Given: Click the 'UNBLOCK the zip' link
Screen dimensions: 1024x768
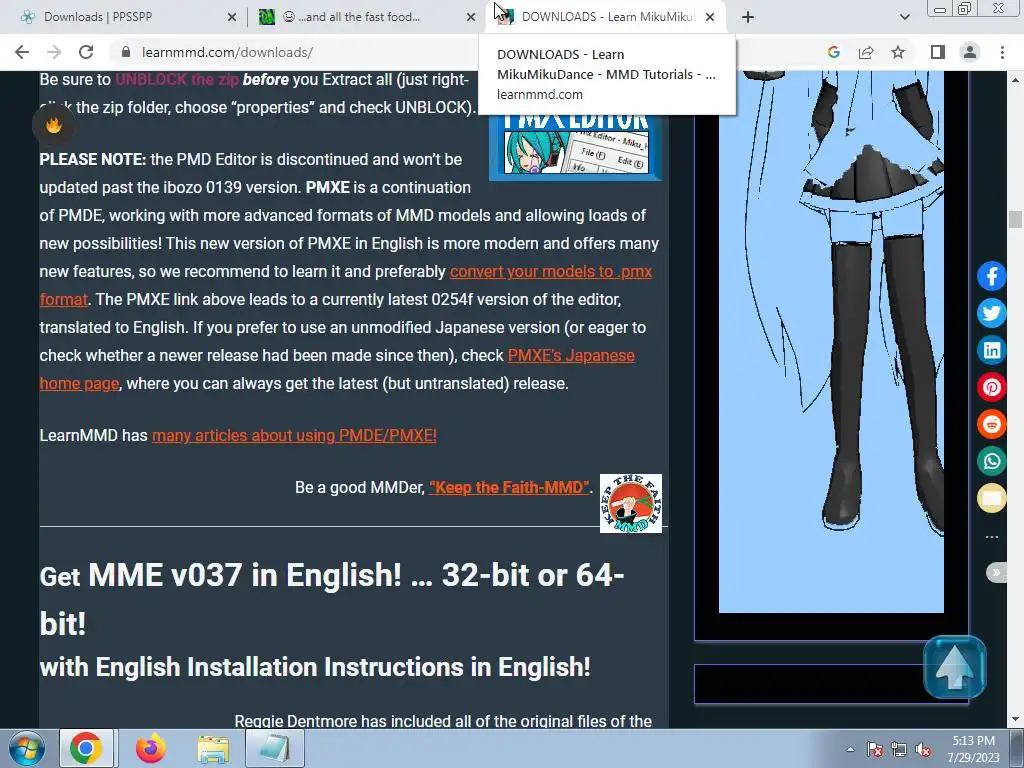Looking at the screenshot, I should 177,80.
